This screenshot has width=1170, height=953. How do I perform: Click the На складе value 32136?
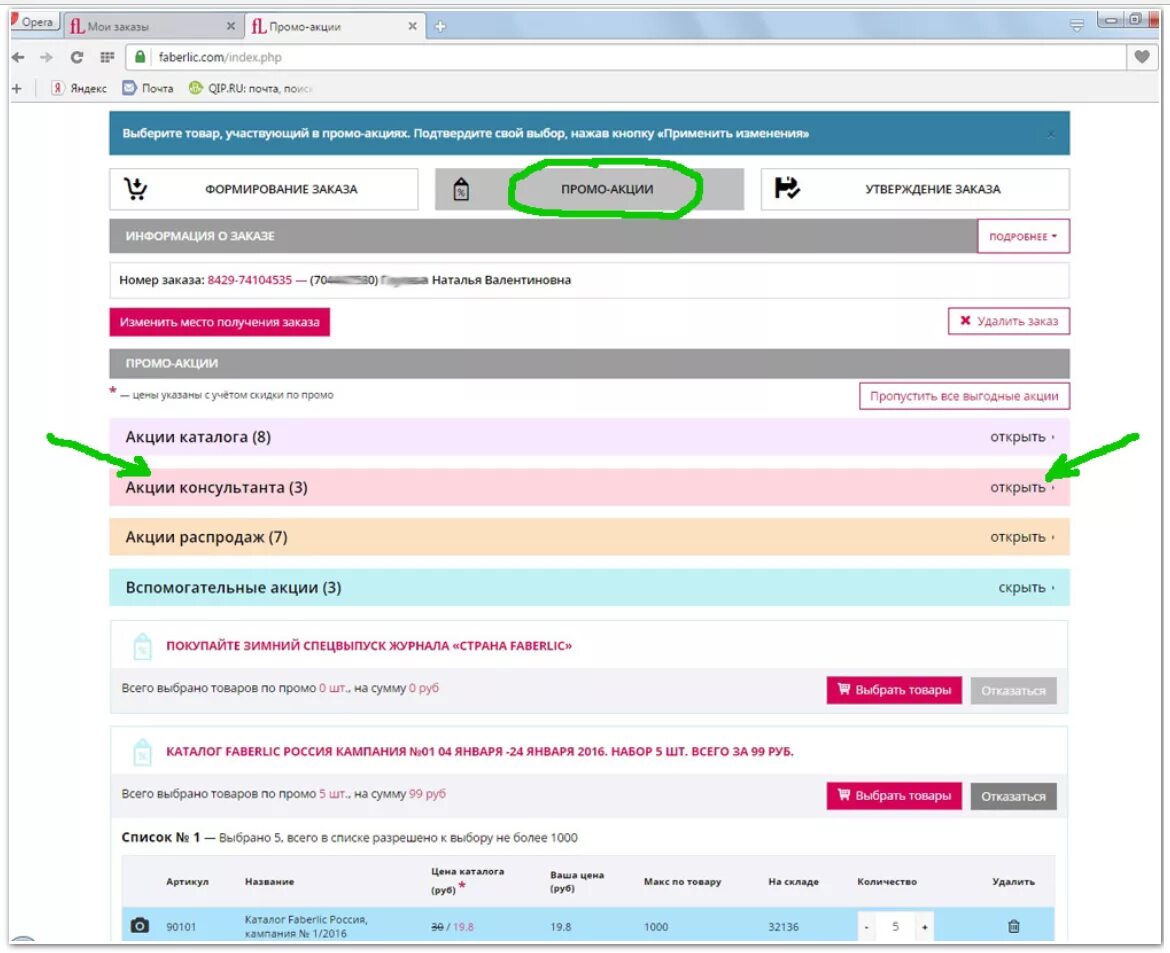pos(783,927)
